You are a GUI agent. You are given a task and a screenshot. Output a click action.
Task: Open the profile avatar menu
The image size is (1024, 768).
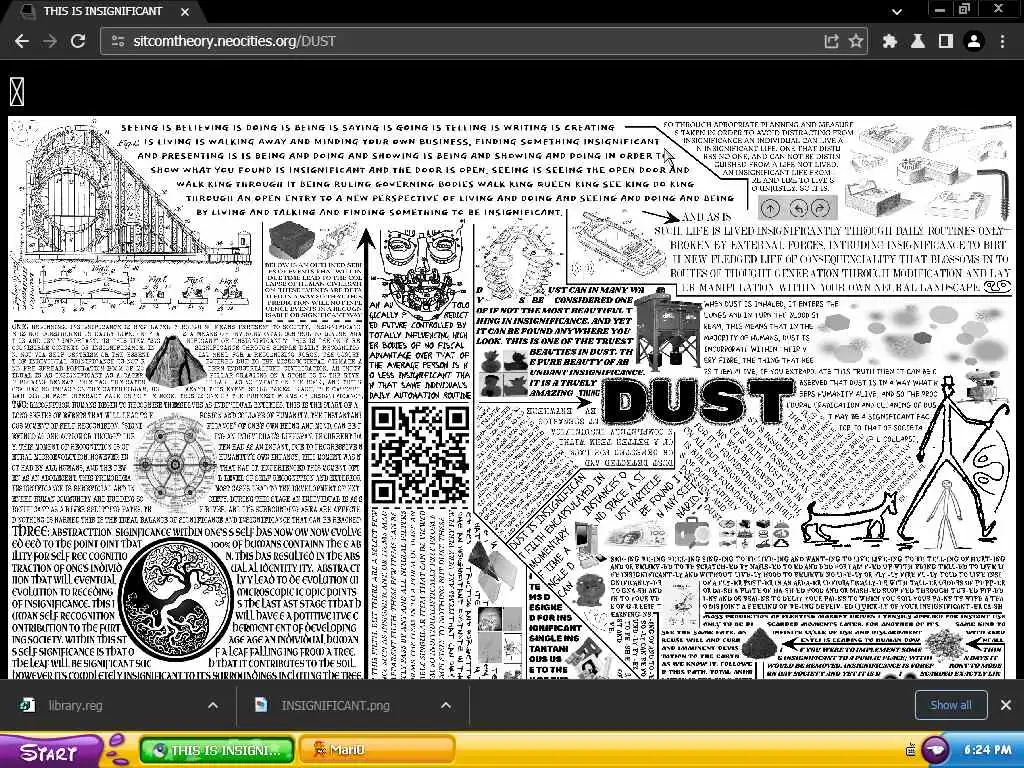(974, 41)
